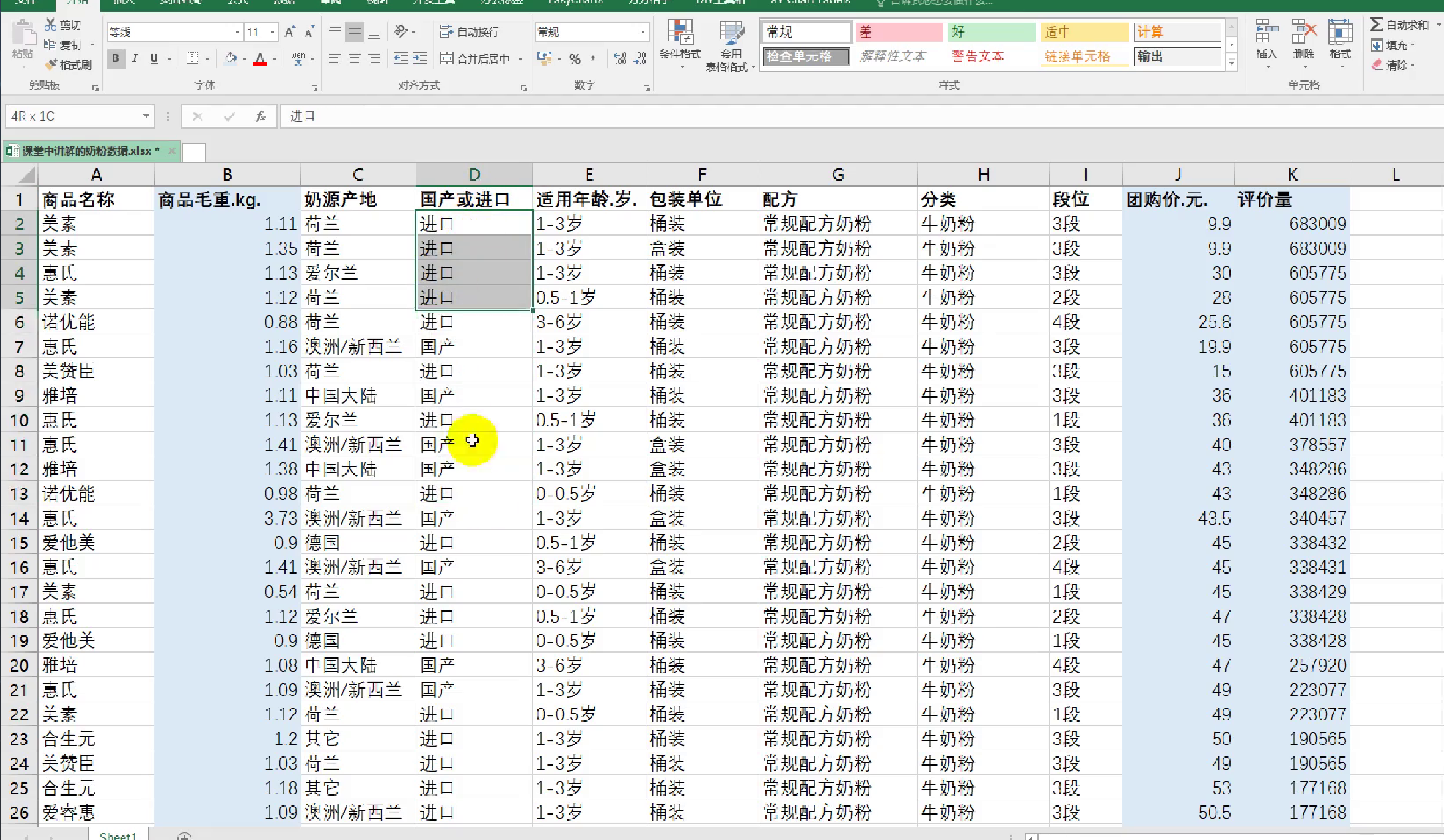This screenshot has height=840, width=1444.
Task: Switch to workbook tab 课堂中讲解的奶粉数据.xlsx
Action: point(92,151)
